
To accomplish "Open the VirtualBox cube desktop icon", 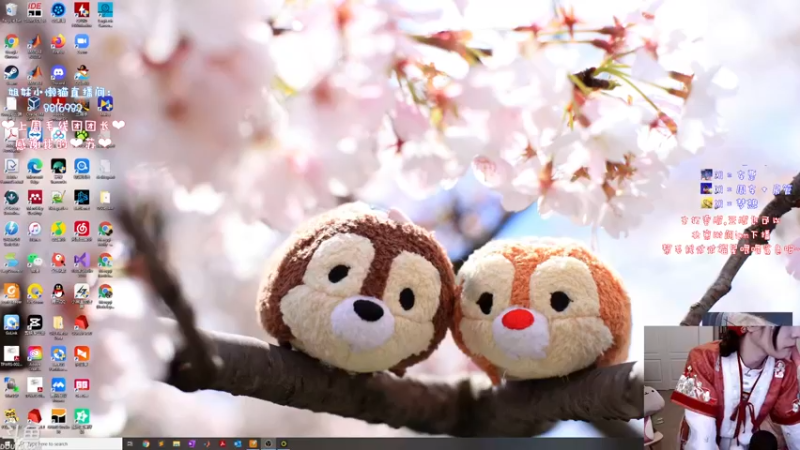I will [34, 104].
